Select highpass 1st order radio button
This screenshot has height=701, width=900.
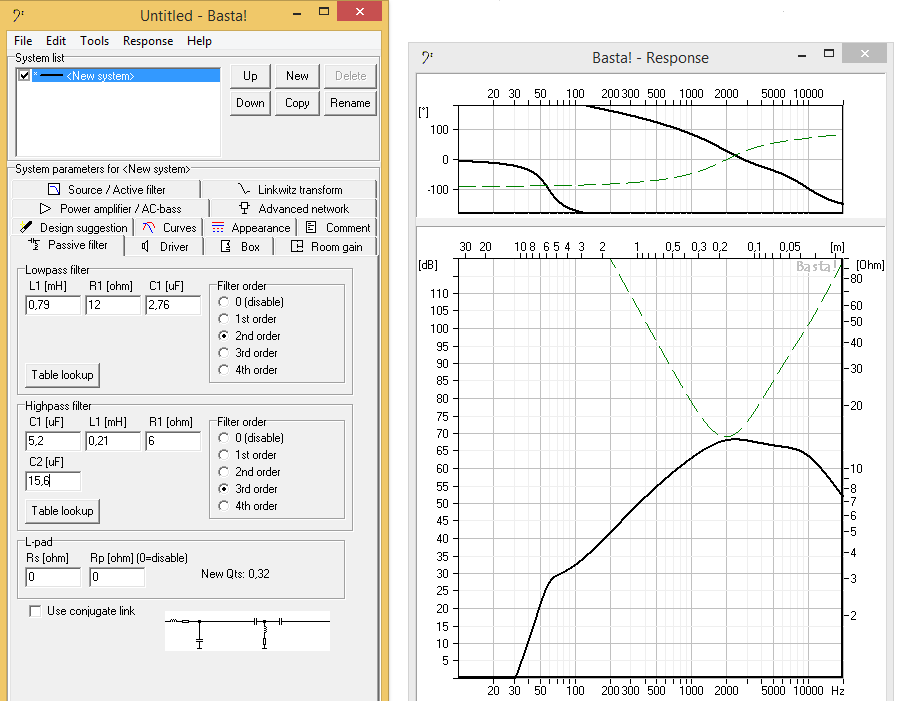pos(224,455)
